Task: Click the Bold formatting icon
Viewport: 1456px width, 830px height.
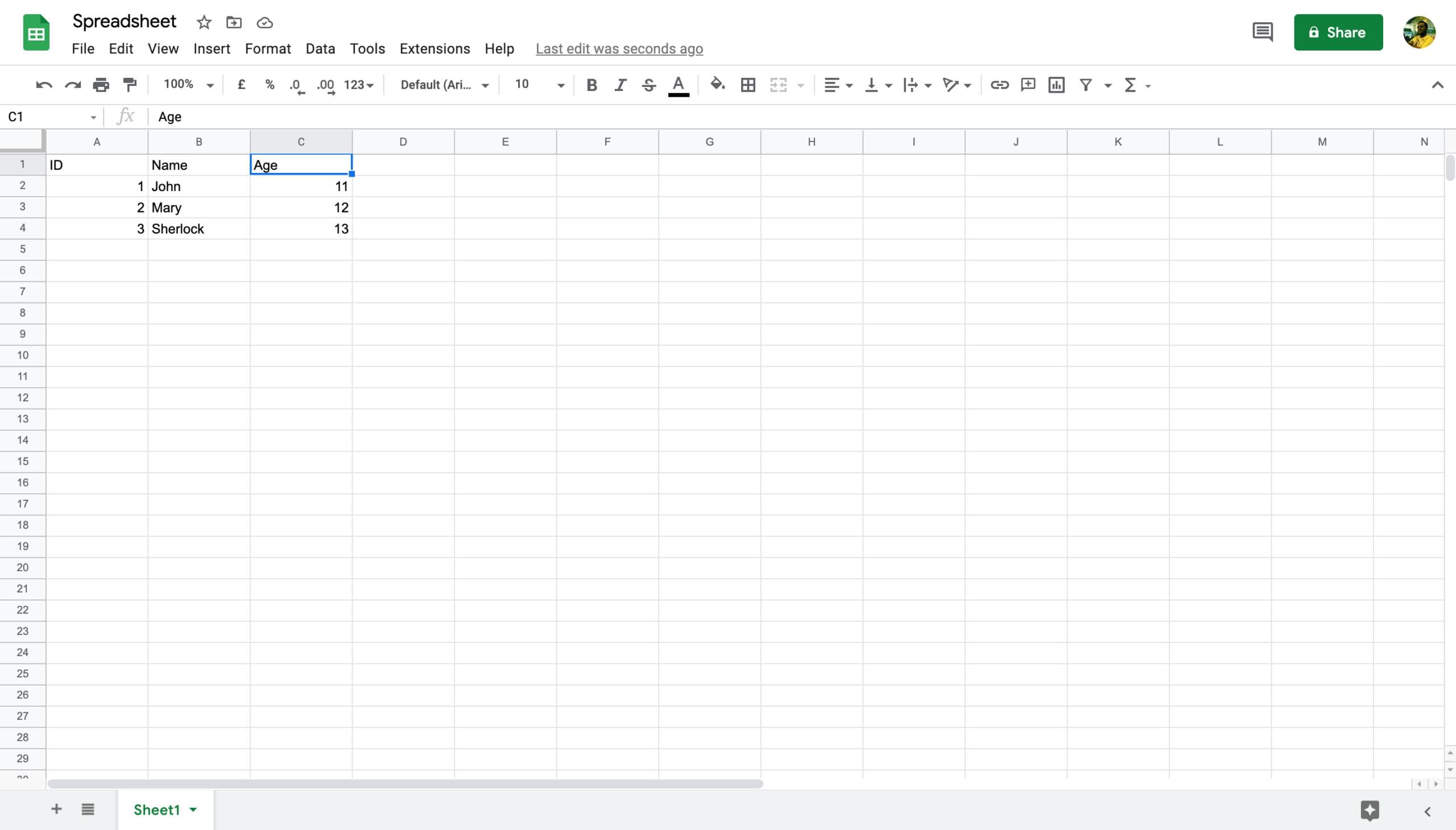Action: 590,85
